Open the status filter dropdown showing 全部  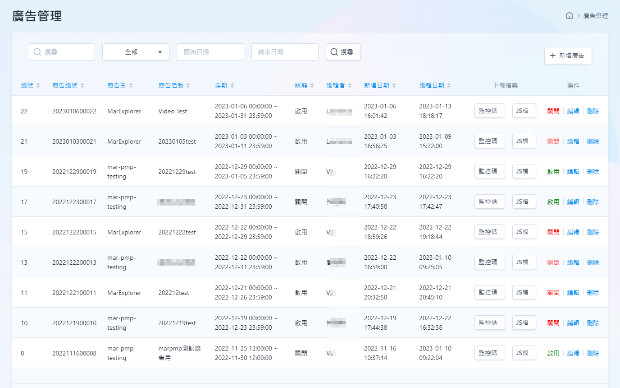(136, 52)
